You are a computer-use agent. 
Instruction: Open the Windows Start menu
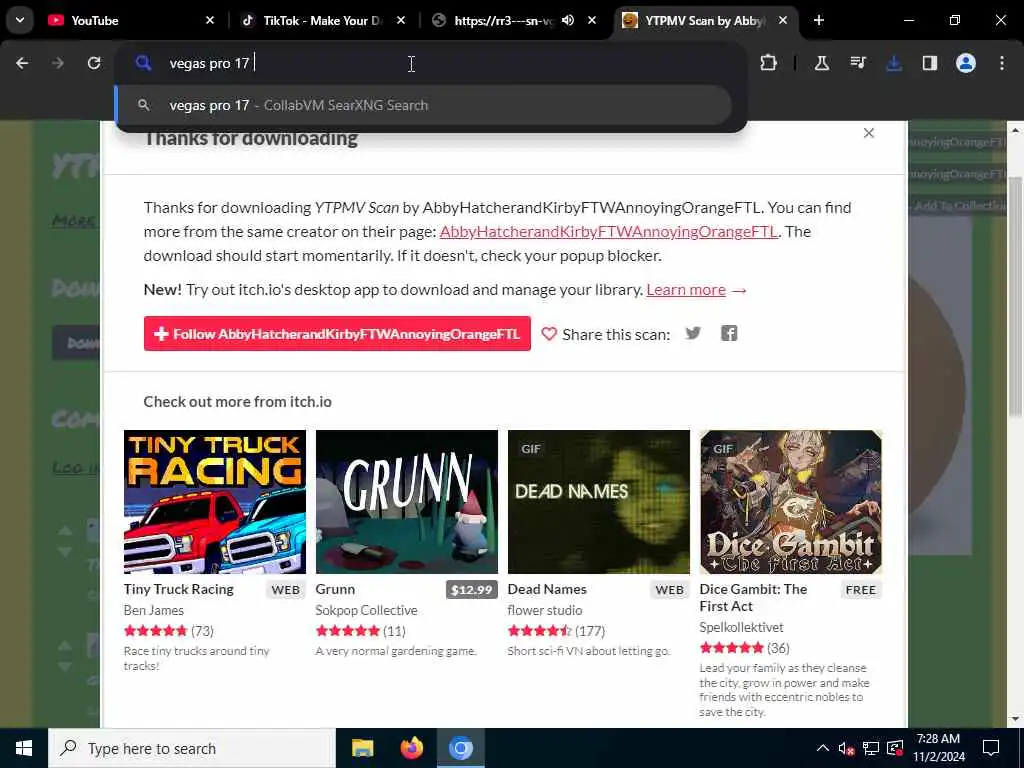24,748
